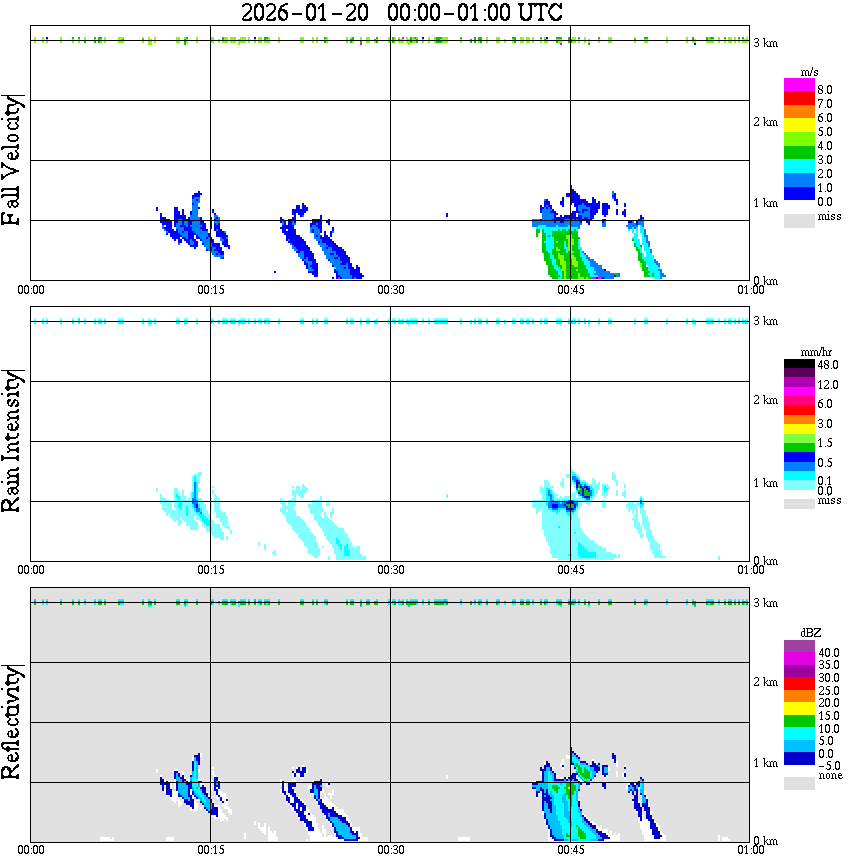Image resolution: width=850 pixels, height=868 pixels.
Task: Click the orange swatch in the m/s legend
Action: point(799,112)
